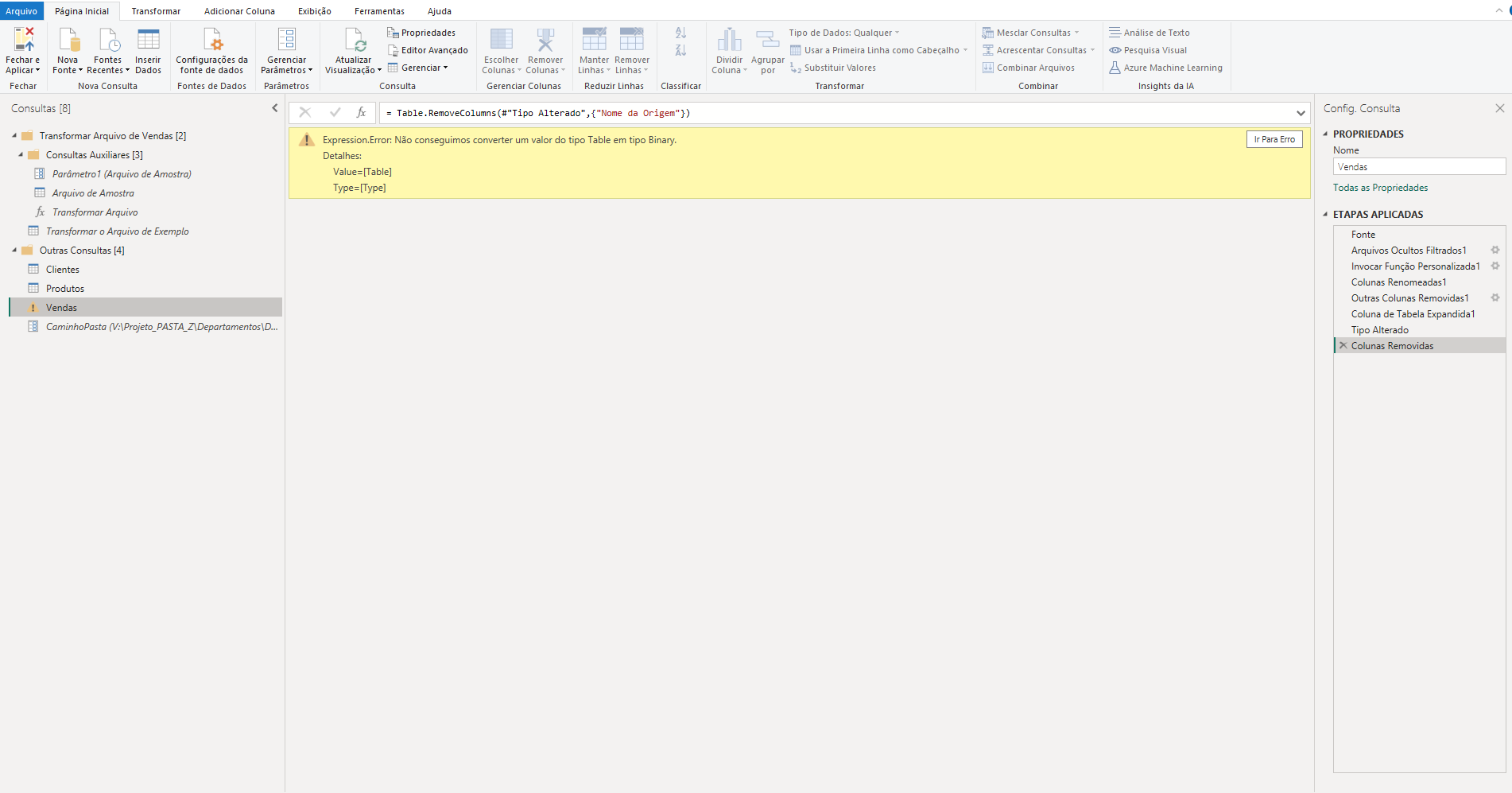The image size is (1512, 793).
Task: Click the Remover Colunas icon
Action: pyautogui.click(x=545, y=39)
